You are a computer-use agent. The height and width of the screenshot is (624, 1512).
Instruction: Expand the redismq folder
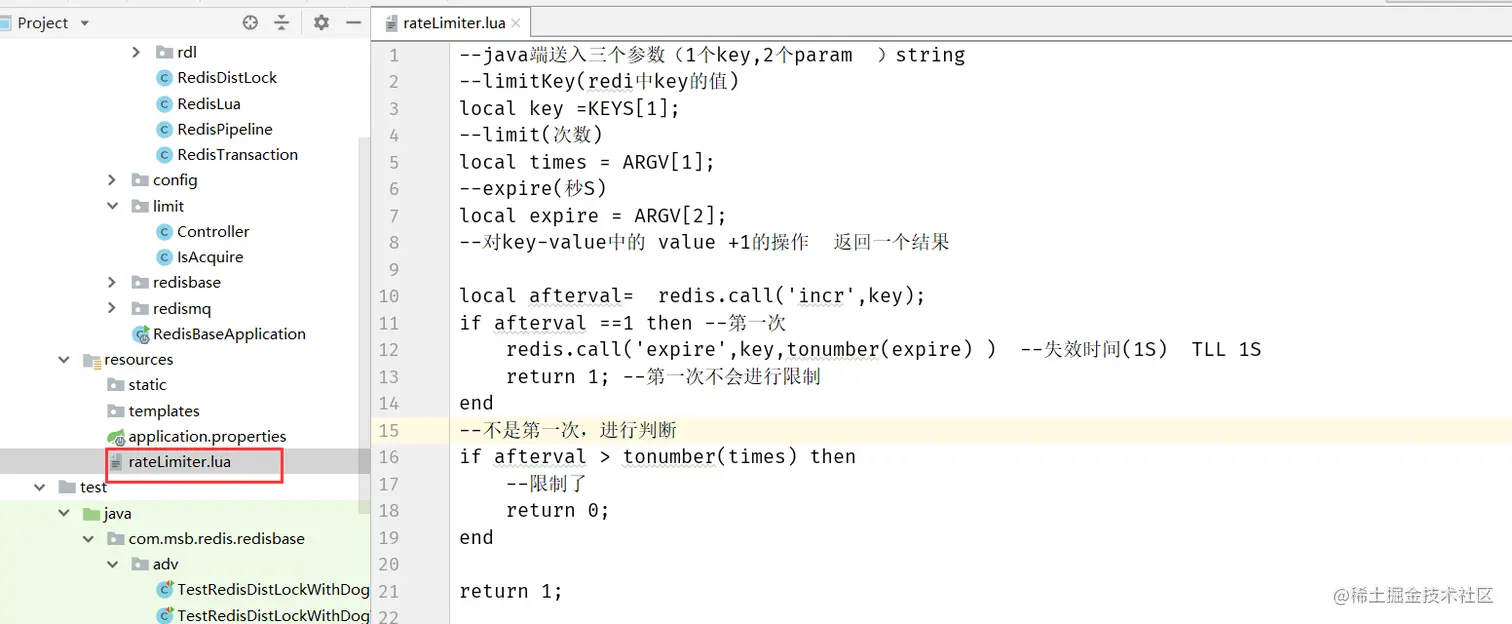tap(112, 308)
